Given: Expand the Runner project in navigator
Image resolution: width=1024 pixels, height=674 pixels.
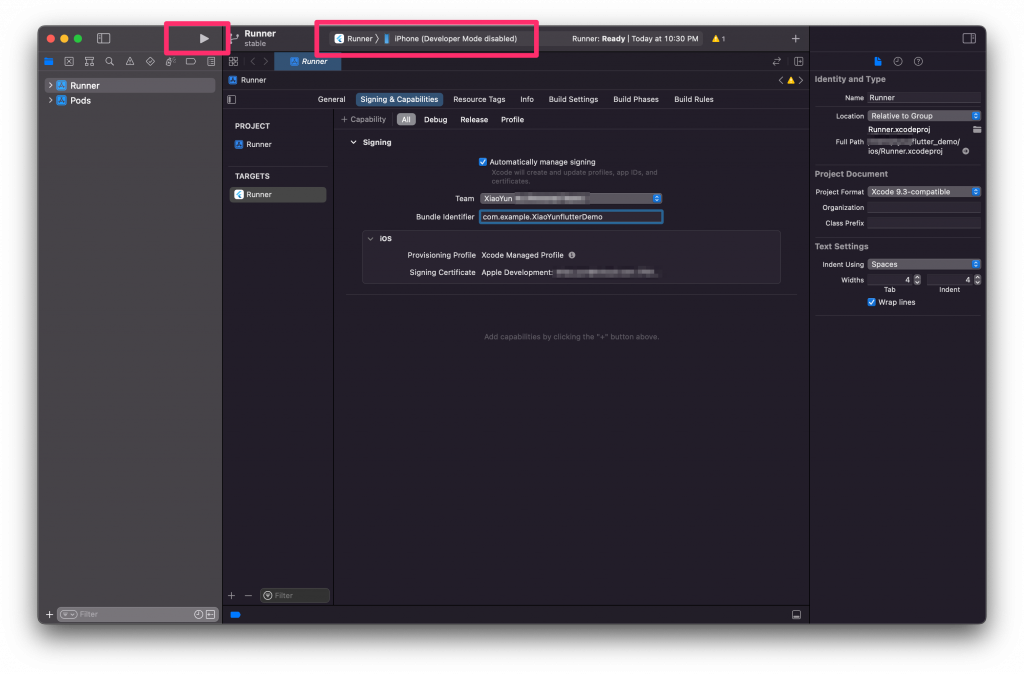Looking at the screenshot, I should [50, 86].
